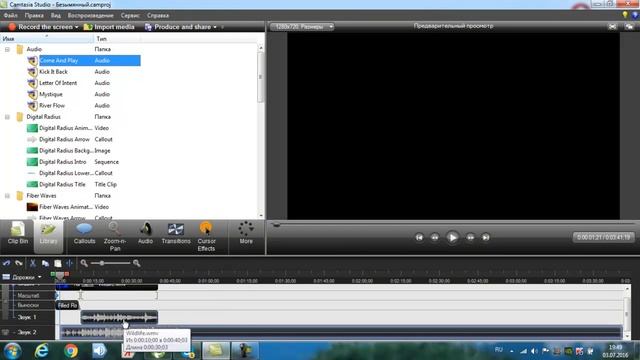The width and height of the screenshot is (640, 360).
Task: Open the Вид menu
Action: click(56, 16)
